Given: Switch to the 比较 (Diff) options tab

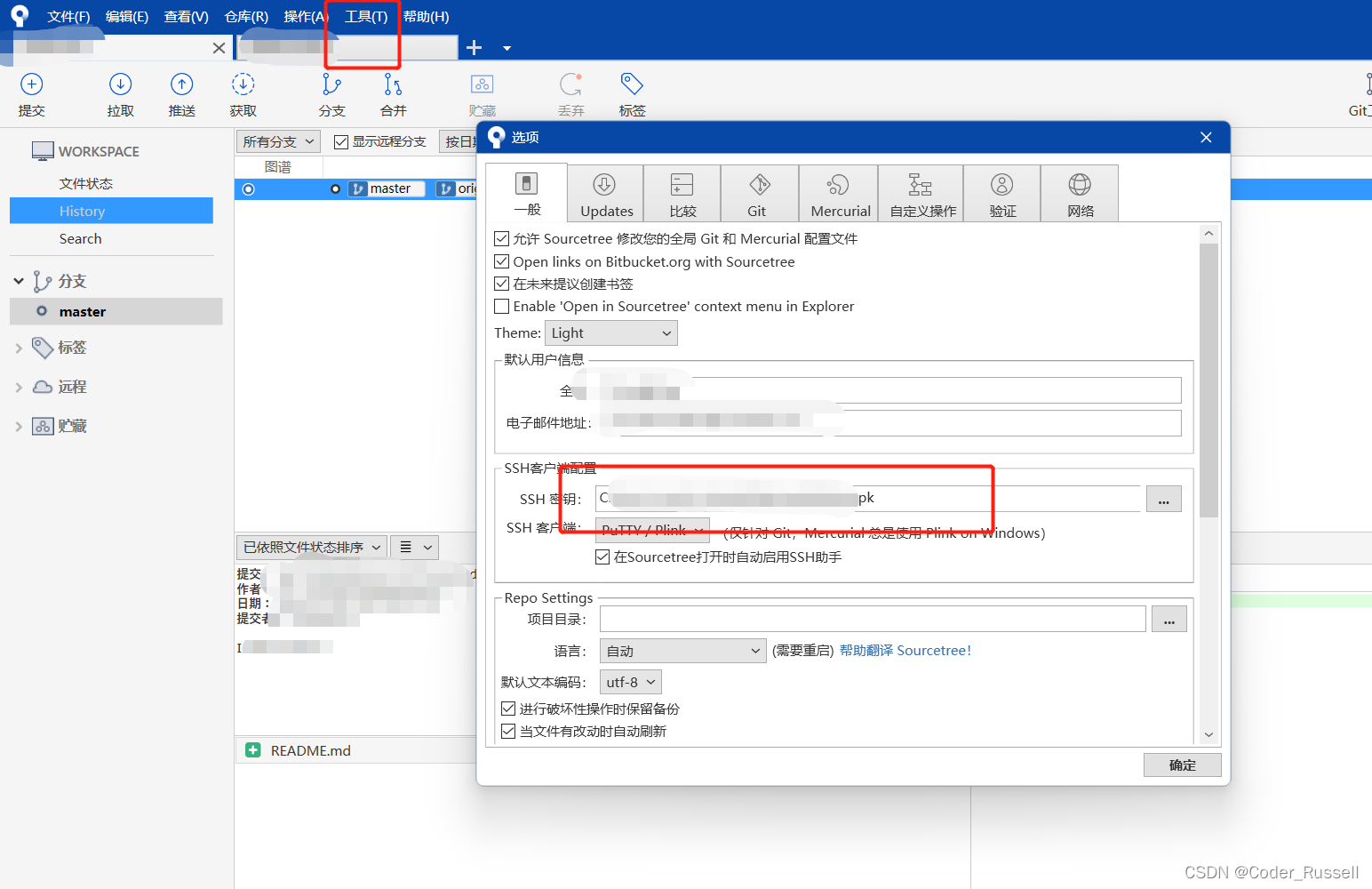Looking at the screenshot, I should (682, 194).
